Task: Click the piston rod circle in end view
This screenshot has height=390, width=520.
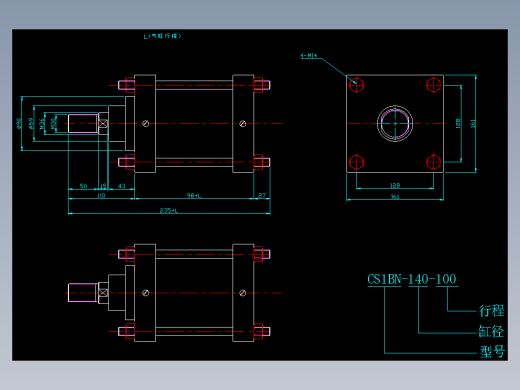Action: (395, 124)
